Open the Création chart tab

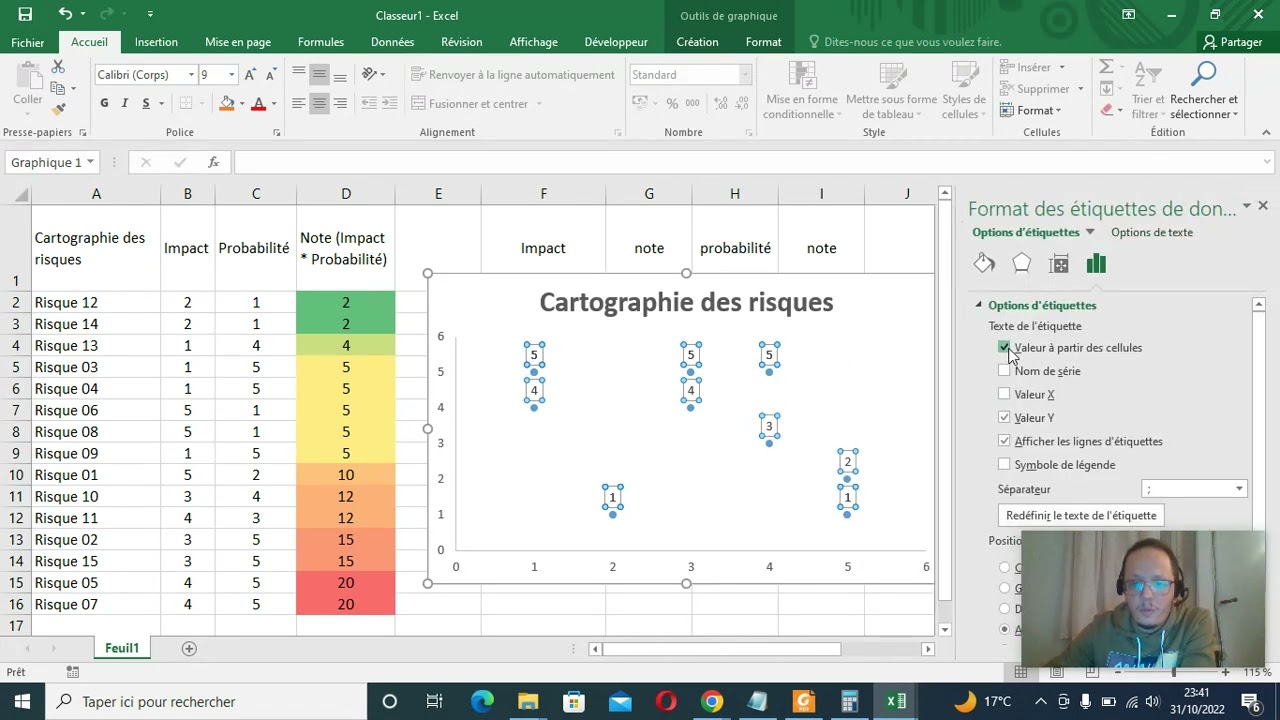tap(697, 42)
